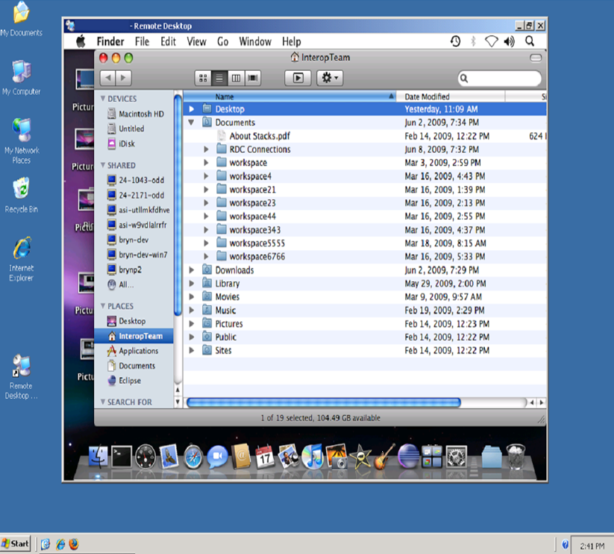Launch Terminal in the dock
Screen dimensions: 614x554
[x=122, y=457]
